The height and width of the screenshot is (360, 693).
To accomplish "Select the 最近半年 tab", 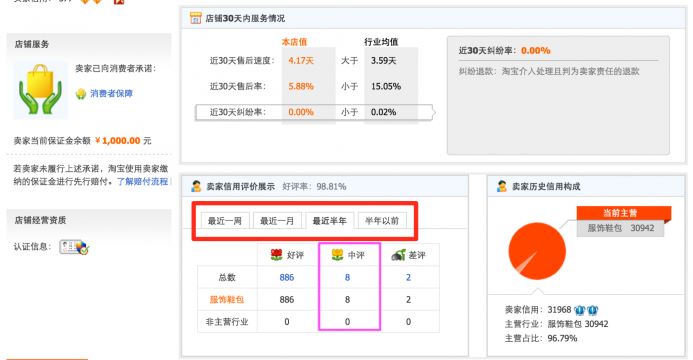I will coord(330,220).
